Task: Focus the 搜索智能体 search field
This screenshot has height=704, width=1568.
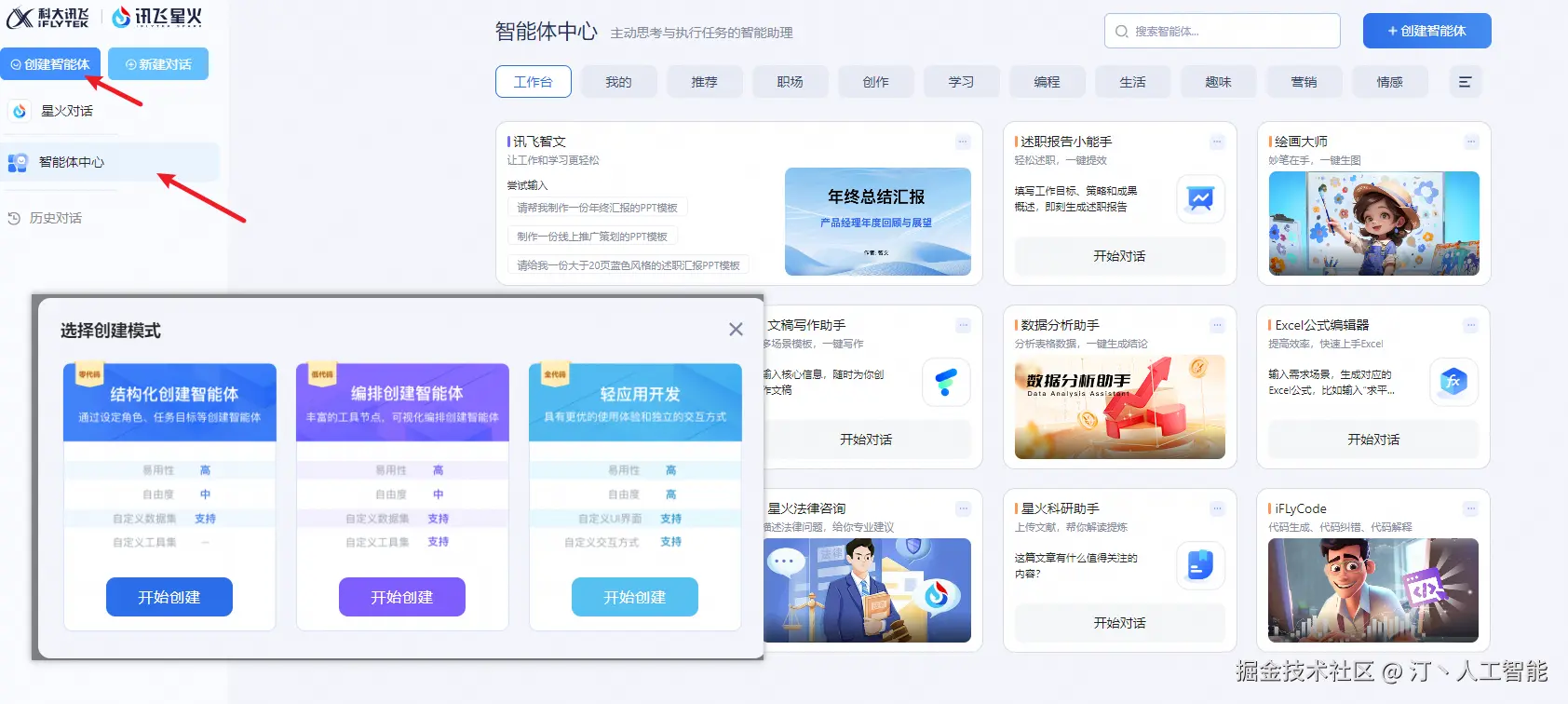Action: coord(1223,31)
